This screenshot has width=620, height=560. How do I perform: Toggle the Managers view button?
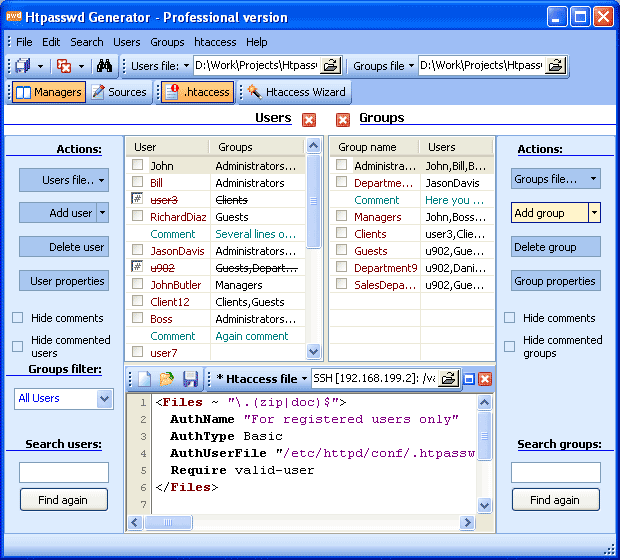coord(49,92)
